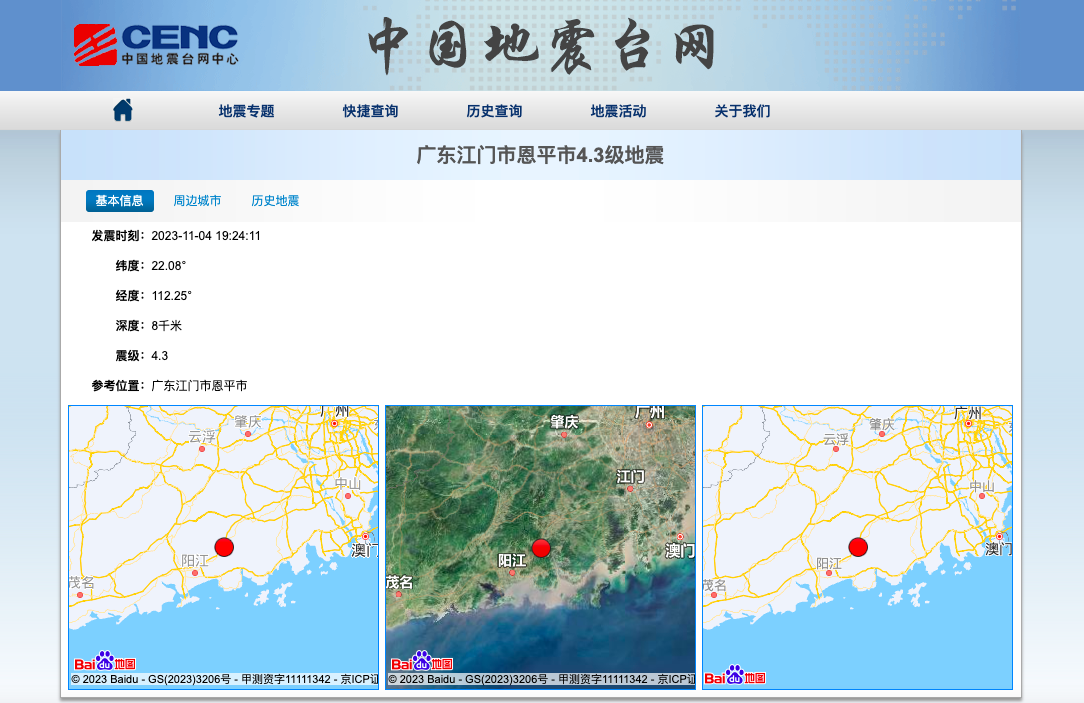Open the 地震专题 menu item
The height and width of the screenshot is (703, 1084).
tap(246, 111)
